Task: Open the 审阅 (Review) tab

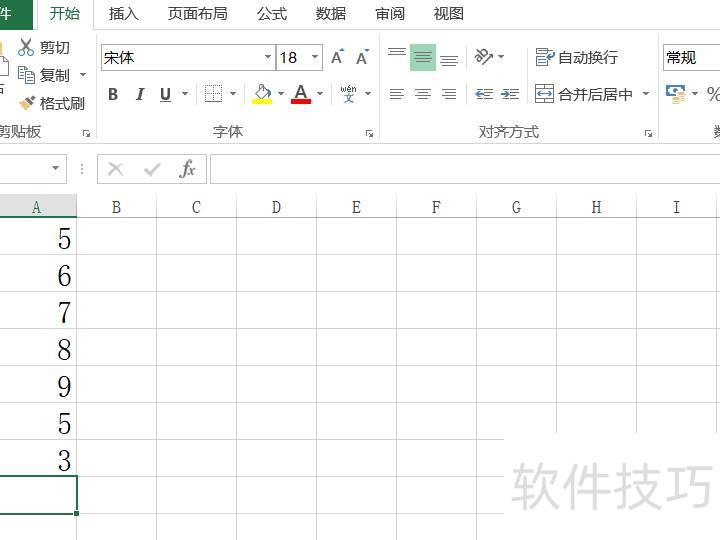Action: (x=390, y=14)
